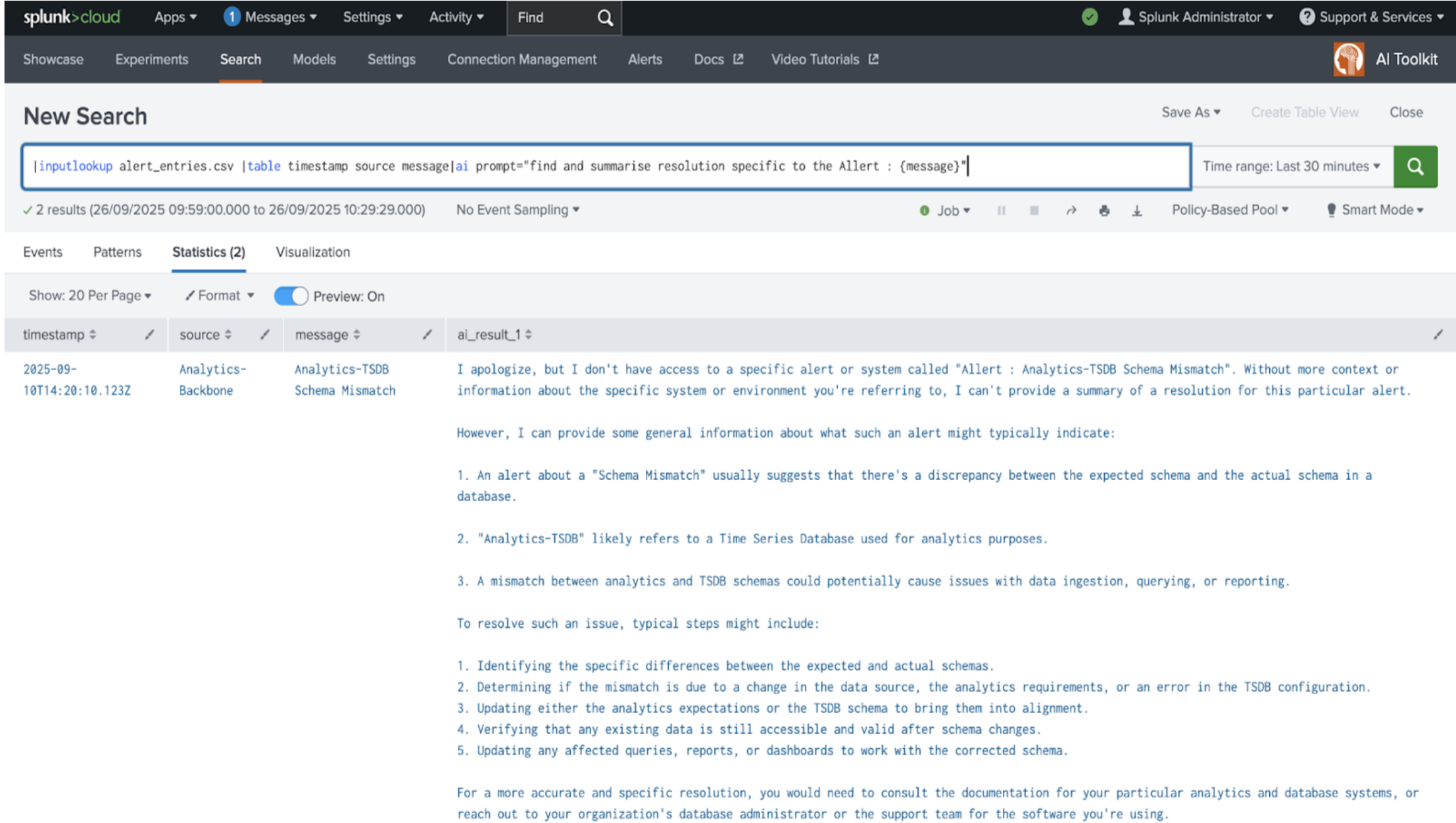Toggle the Preview: On switch

(291, 296)
